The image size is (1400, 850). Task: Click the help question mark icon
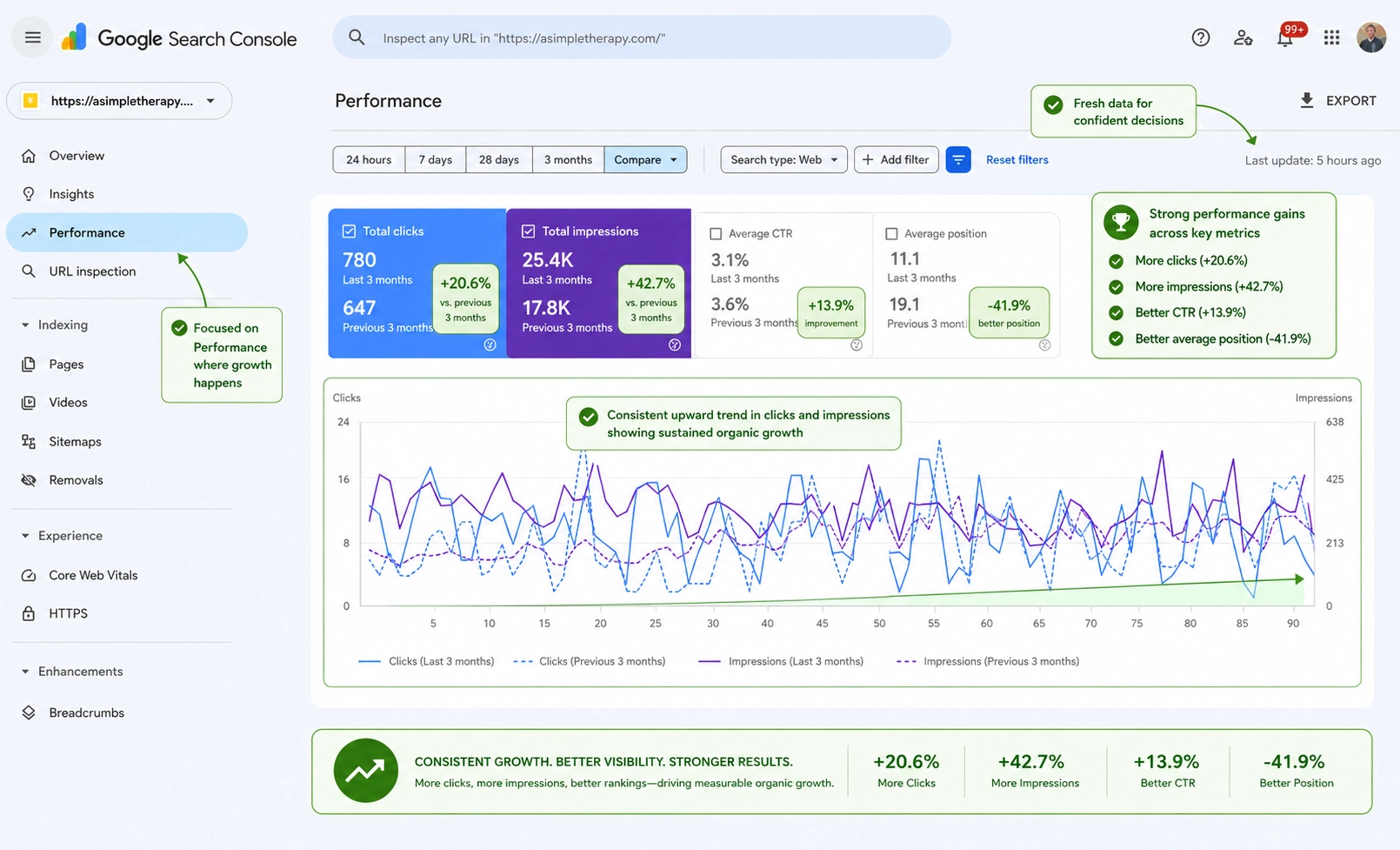click(x=1201, y=37)
